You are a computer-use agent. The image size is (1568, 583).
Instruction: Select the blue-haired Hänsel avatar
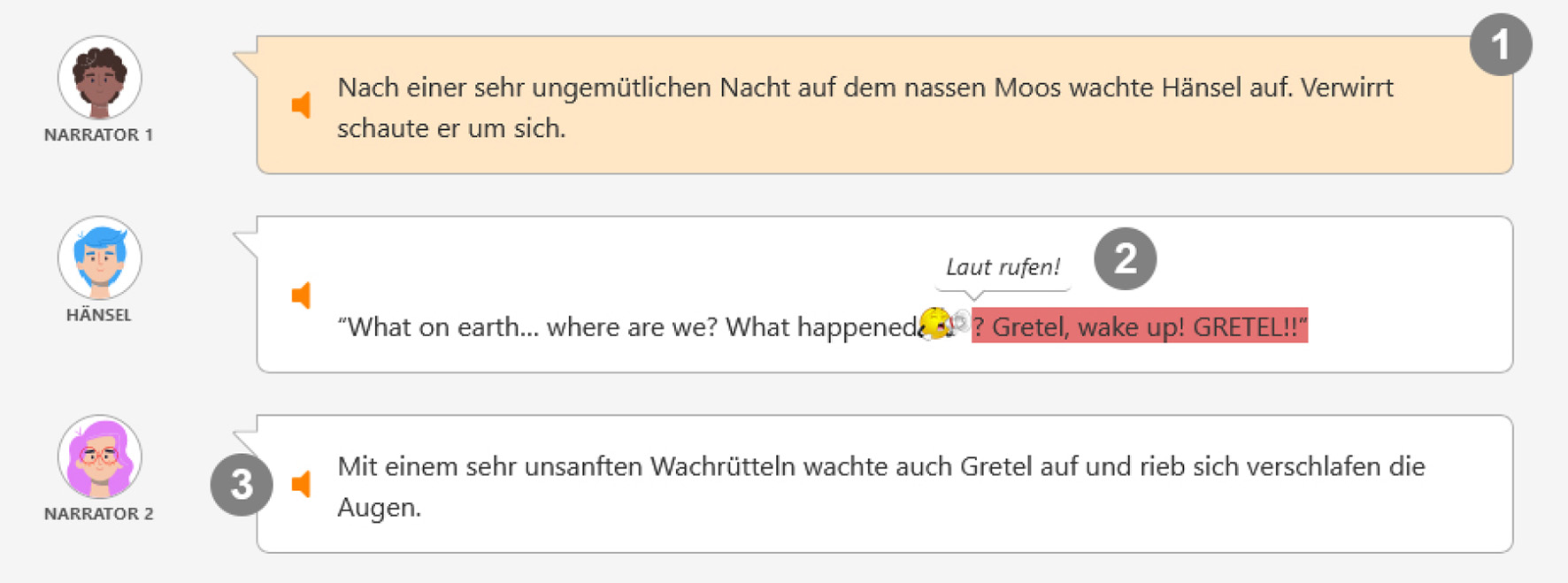pos(99,258)
